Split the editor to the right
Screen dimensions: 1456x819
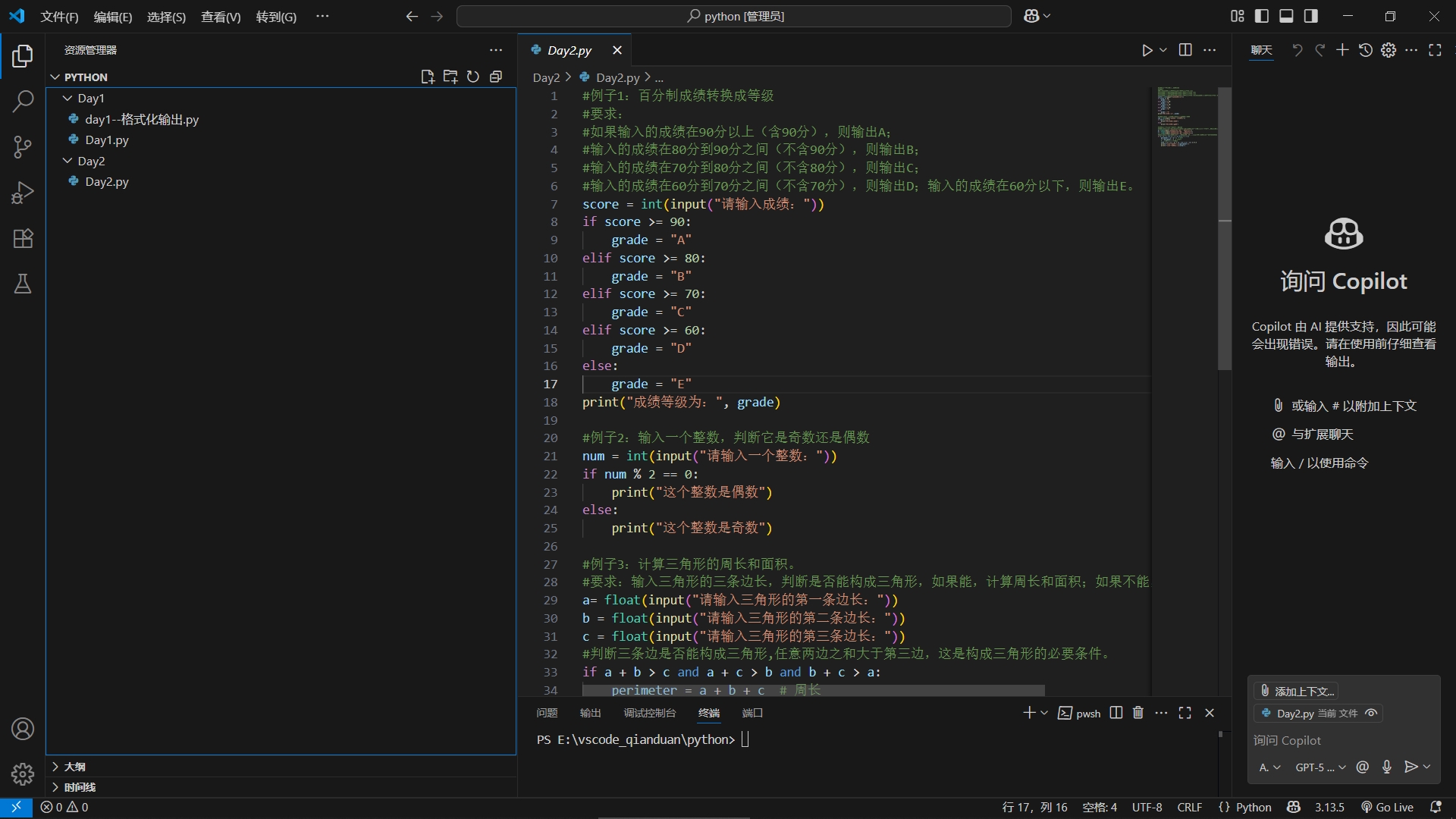(x=1185, y=50)
